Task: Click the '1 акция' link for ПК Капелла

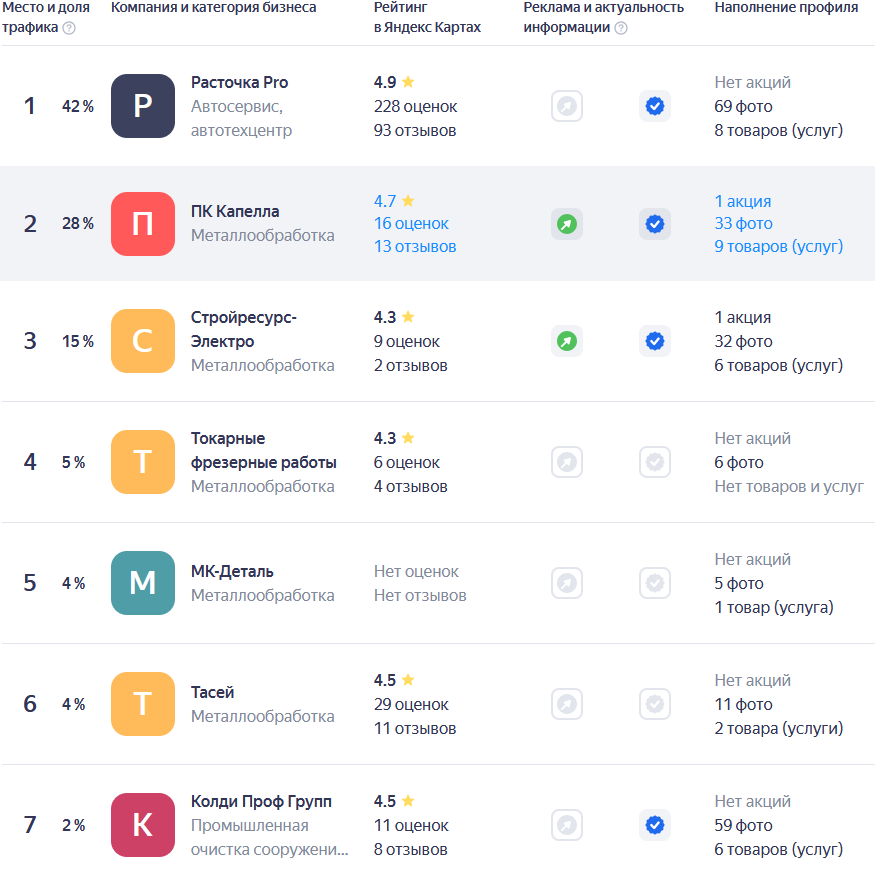Action: pos(743,201)
